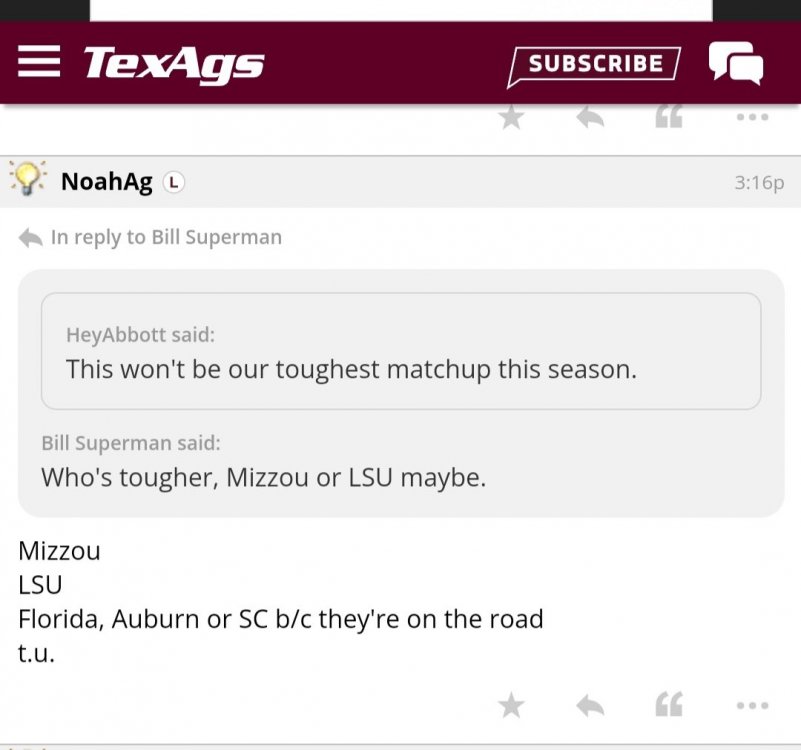Click the reply arrow beside In reply to
This screenshot has width=801, height=750.
(31, 238)
